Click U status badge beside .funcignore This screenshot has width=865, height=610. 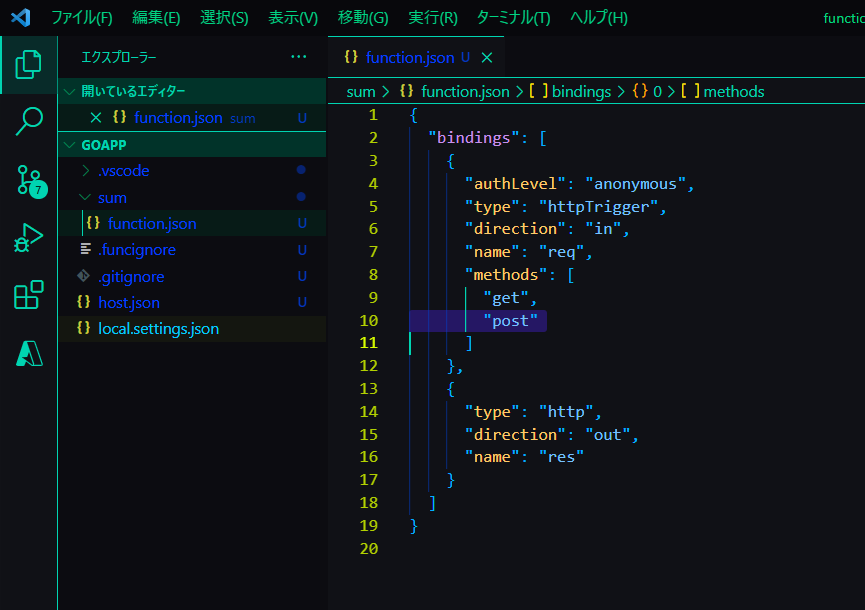coord(302,250)
